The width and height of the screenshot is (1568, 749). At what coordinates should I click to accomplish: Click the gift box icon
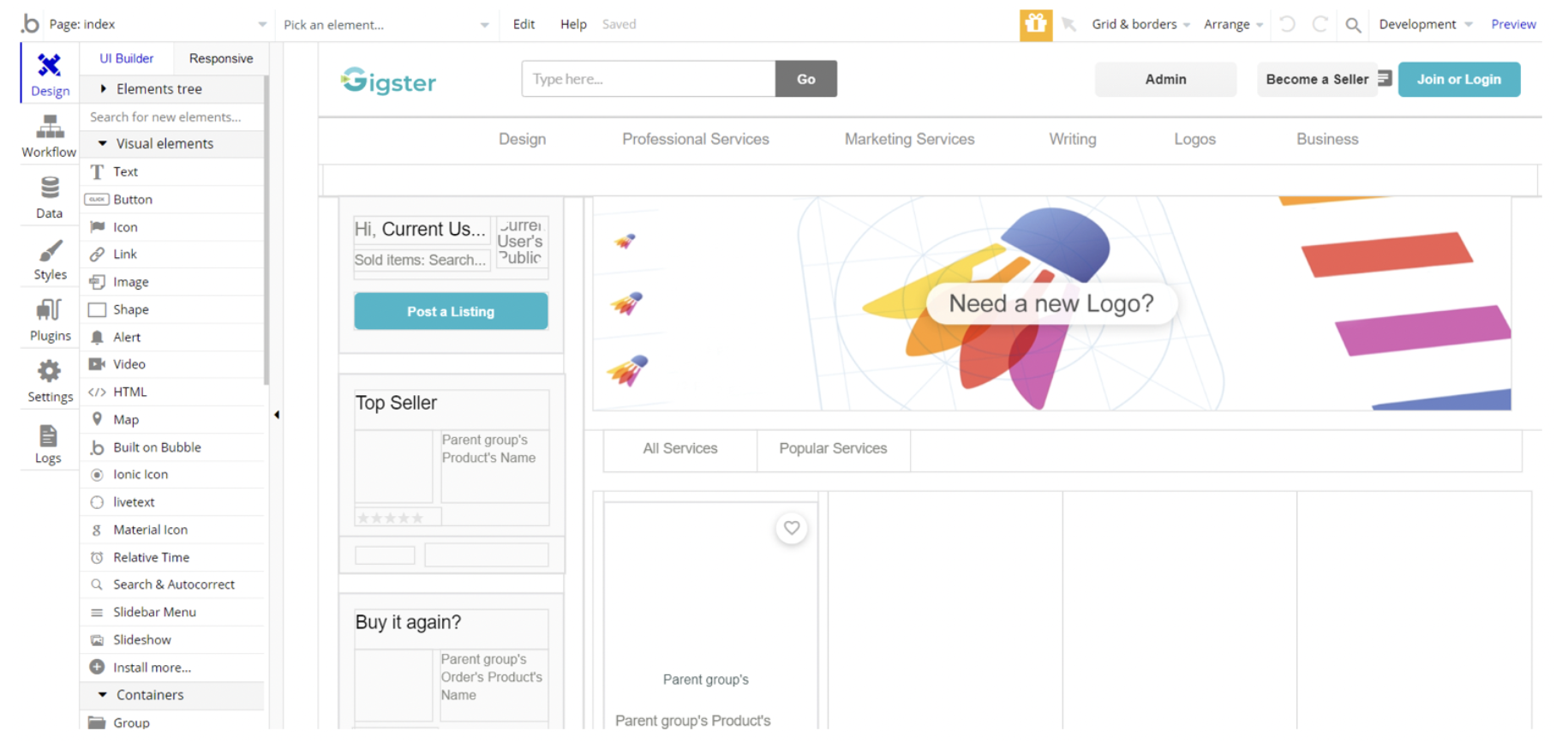pyautogui.click(x=1035, y=24)
